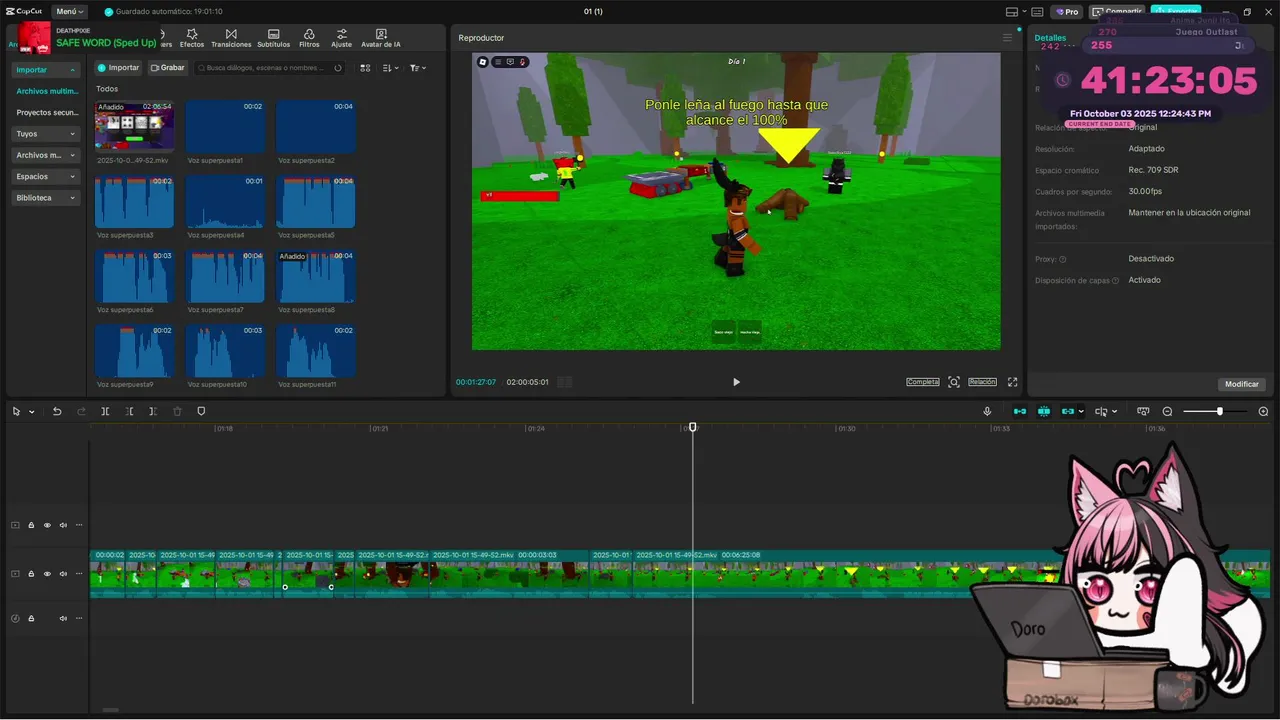Viewport: 1280px width, 720px height.
Task: Click the zoom-to-fit timeline icon
Action: [1143, 411]
